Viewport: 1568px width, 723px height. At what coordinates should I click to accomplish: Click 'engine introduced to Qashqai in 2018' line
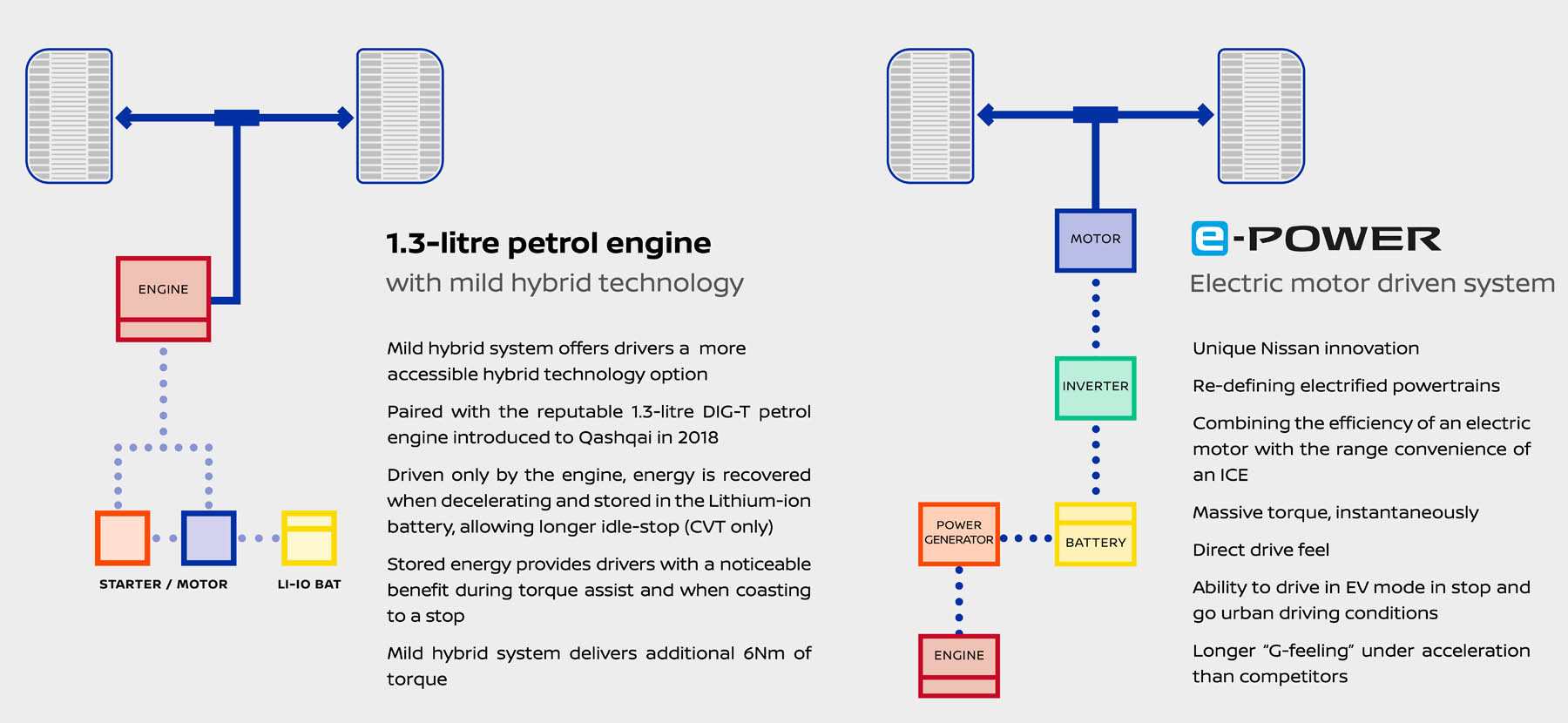[x=552, y=438]
